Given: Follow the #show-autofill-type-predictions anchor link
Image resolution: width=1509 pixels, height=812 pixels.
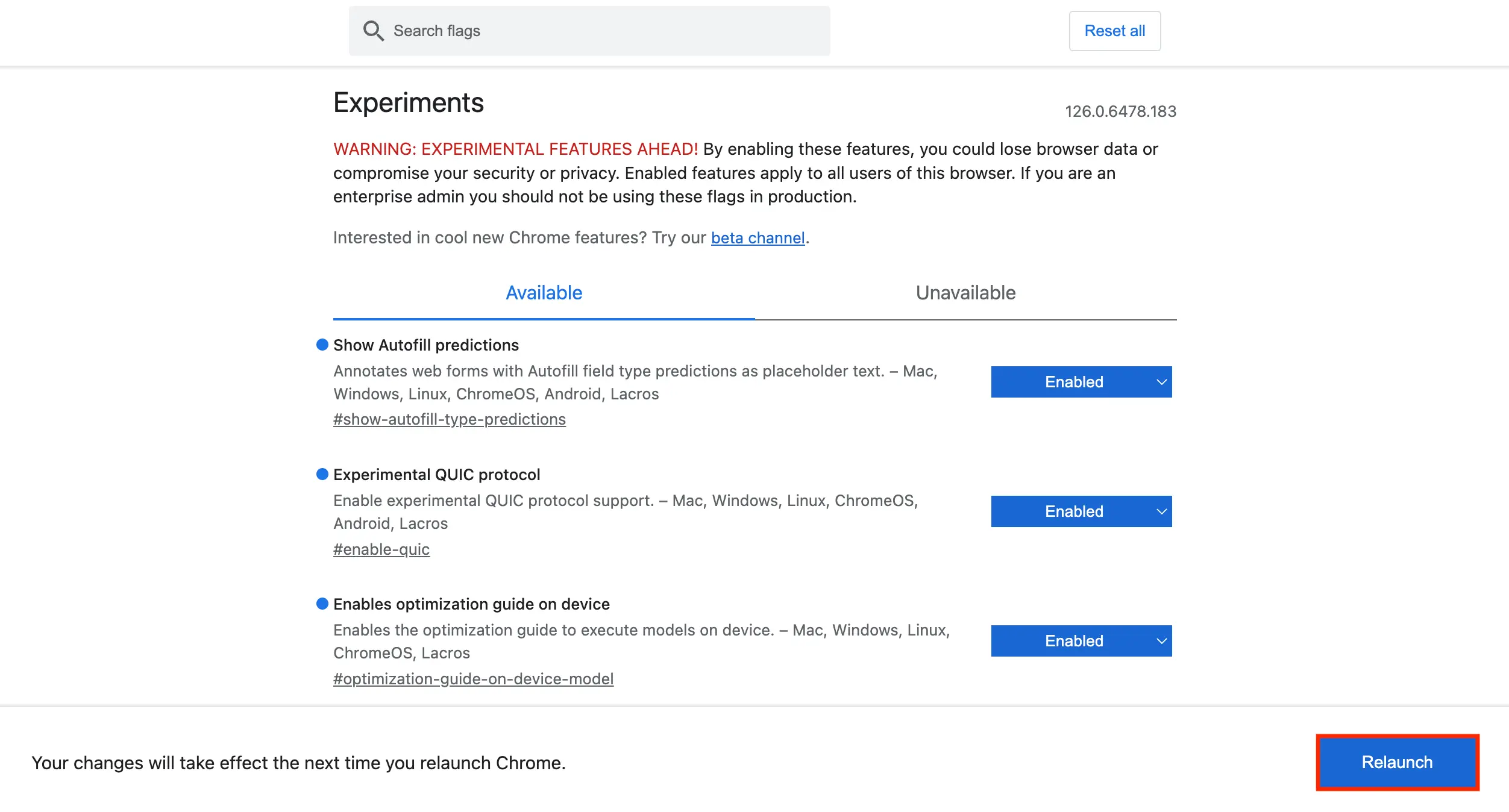Looking at the screenshot, I should coord(449,419).
